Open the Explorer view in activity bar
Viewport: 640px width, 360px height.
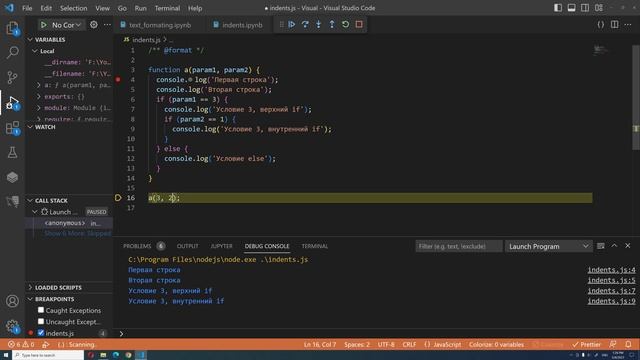pos(13,28)
